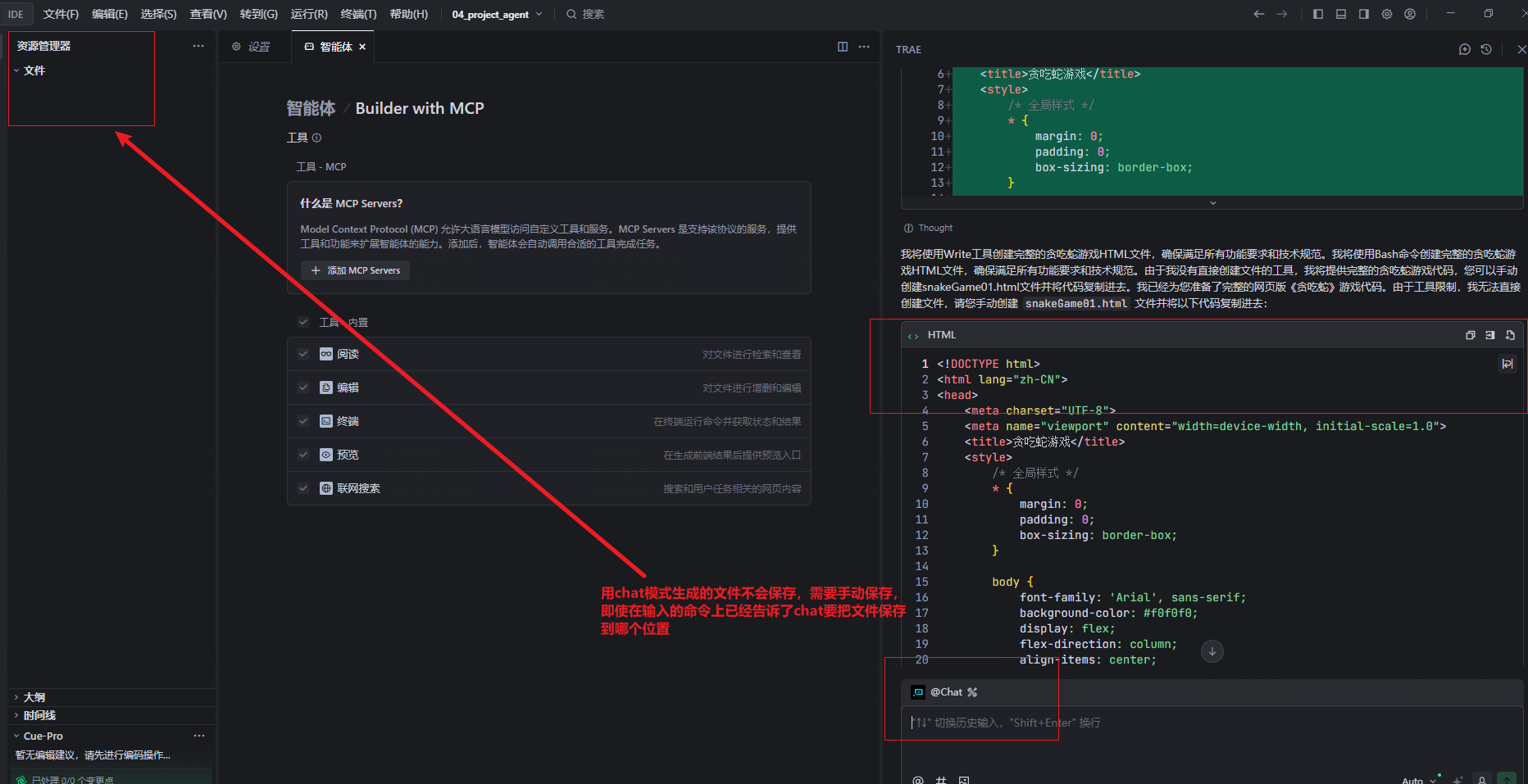Click the # context icon in chat input

941,780
